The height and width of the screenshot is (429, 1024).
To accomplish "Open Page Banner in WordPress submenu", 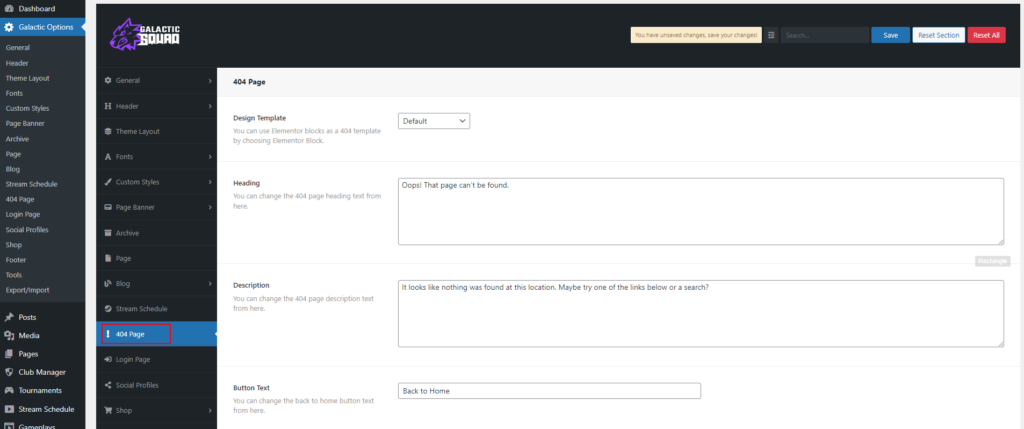I will [x=25, y=123].
